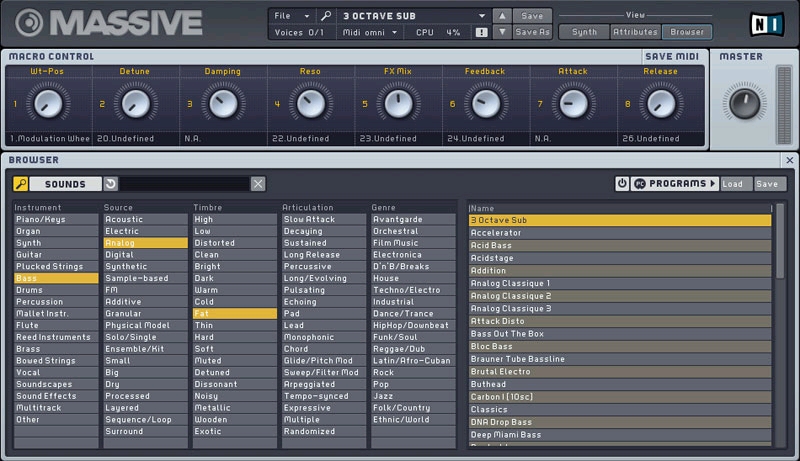Click the Native Instruments NI logo
Viewport: 800px width, 461px height.
(x=766, y=23)
